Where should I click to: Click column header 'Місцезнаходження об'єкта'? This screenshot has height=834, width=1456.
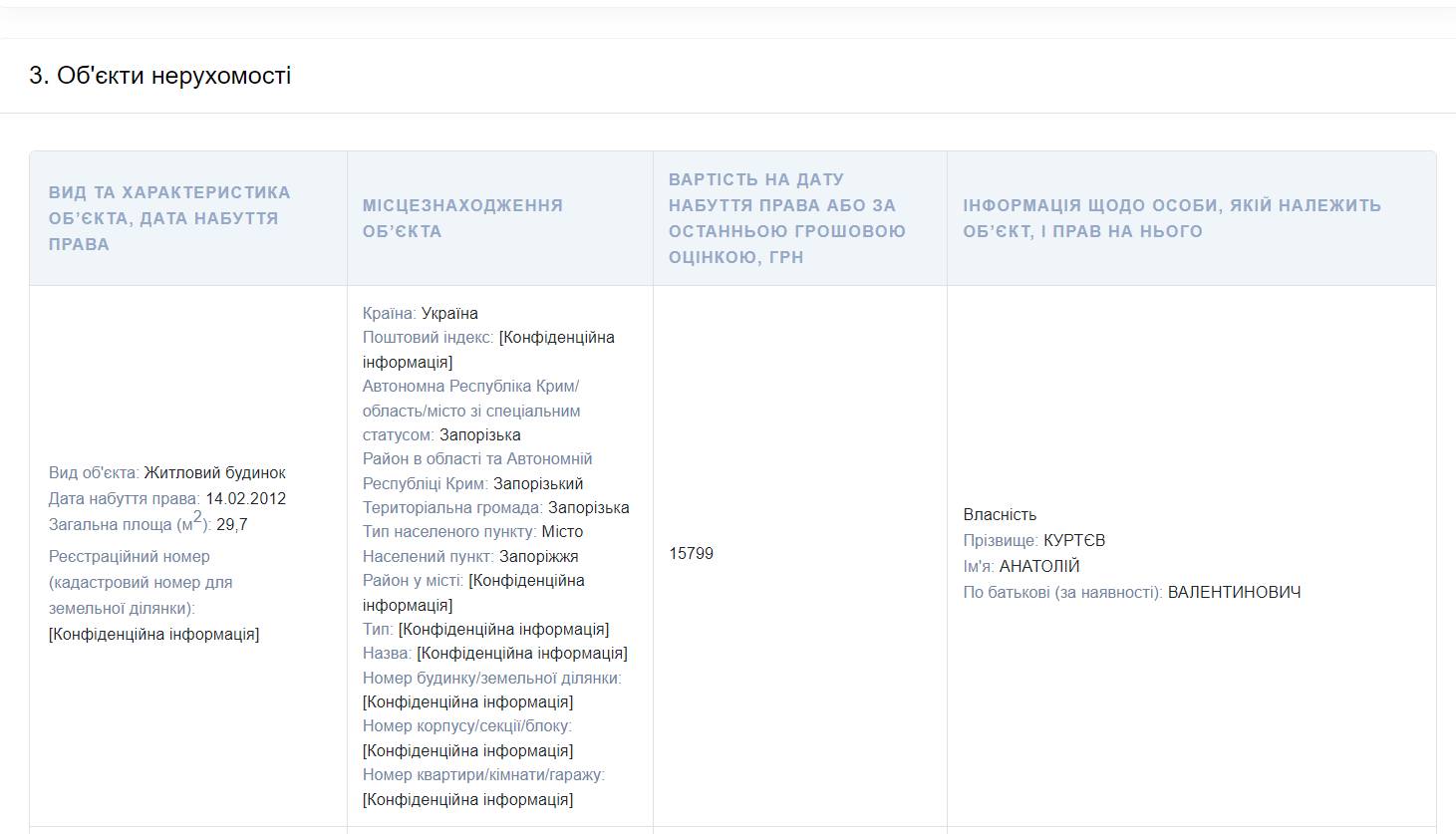[x=462, y=218]
